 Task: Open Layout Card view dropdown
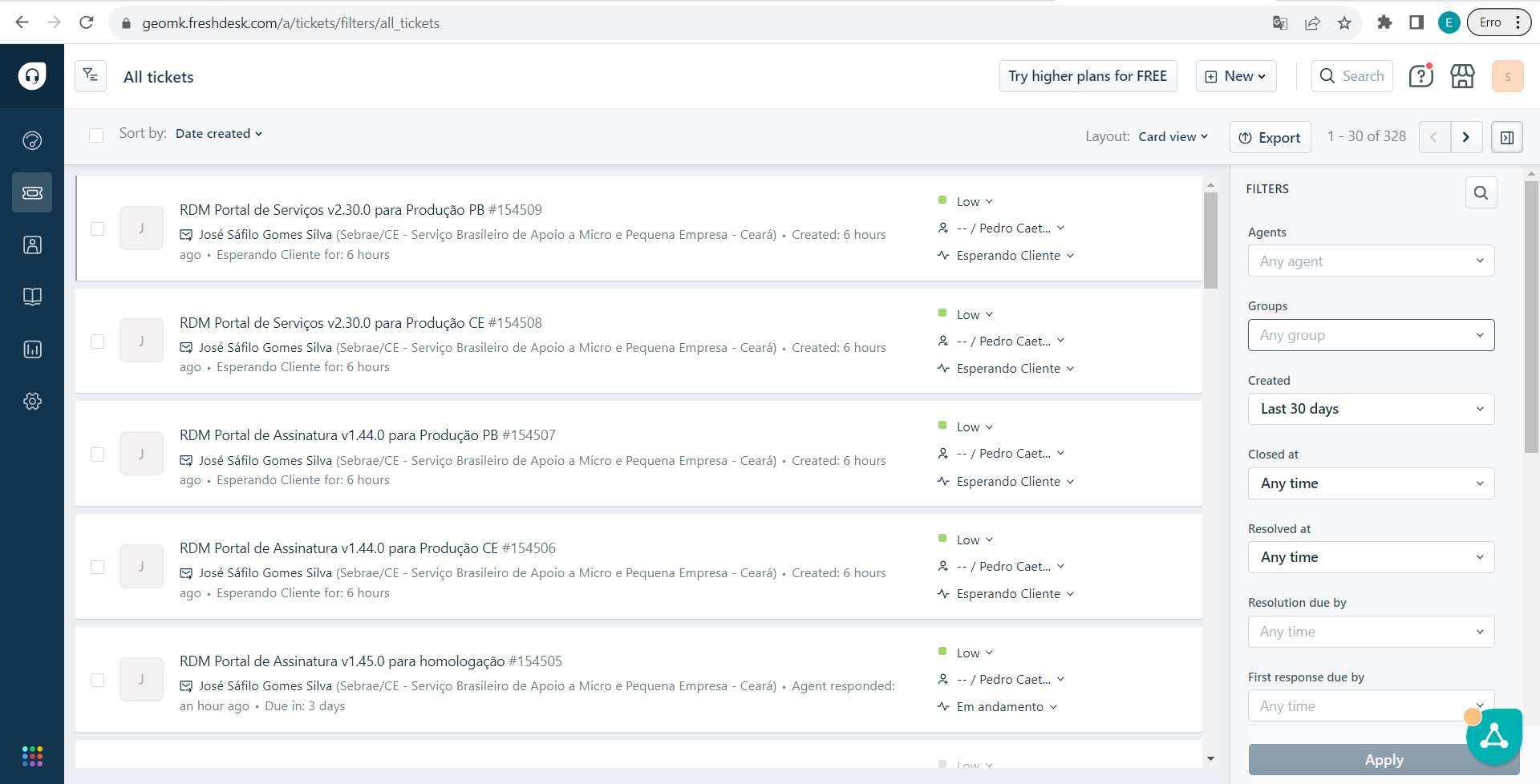pyautogui.click(x=1173, y=137)
